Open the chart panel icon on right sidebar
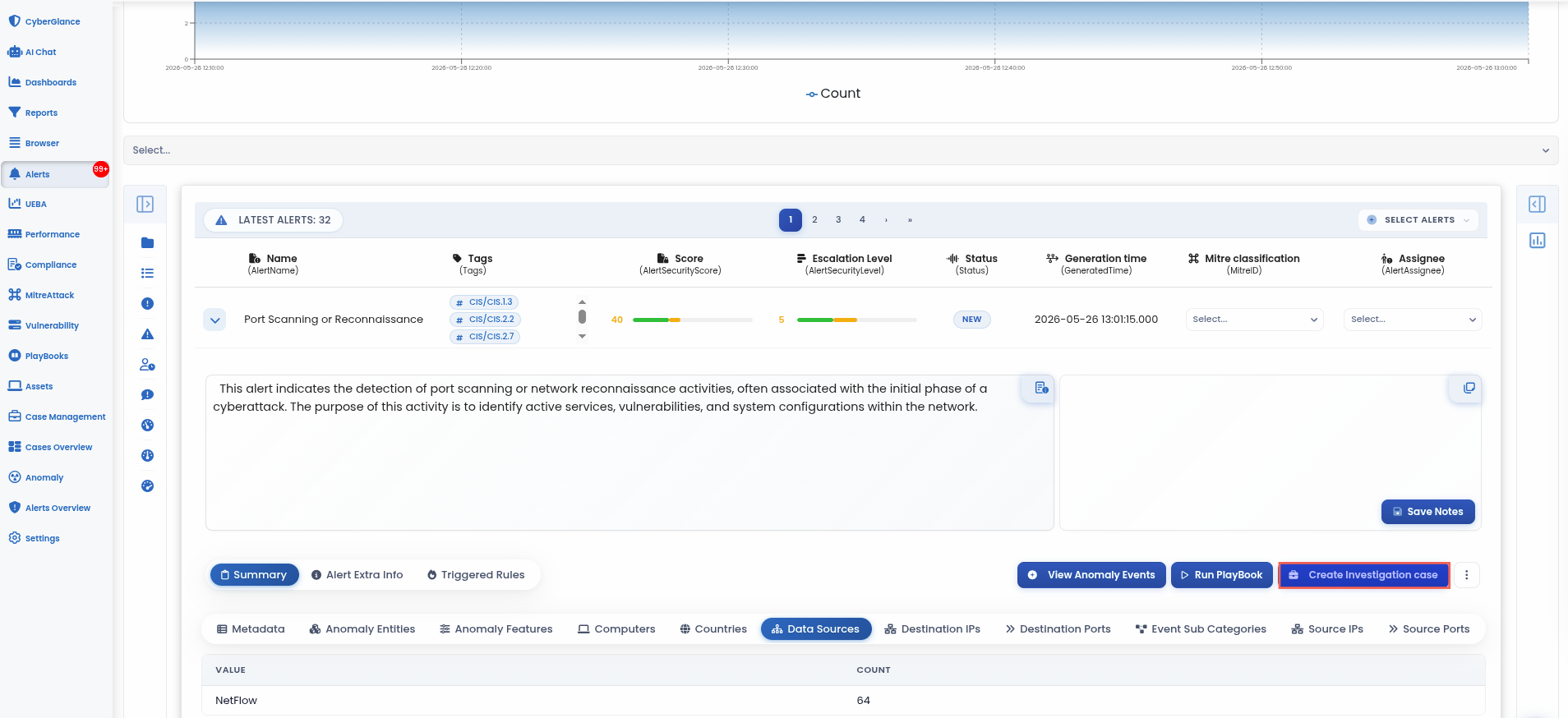 tap(1538, 240)
